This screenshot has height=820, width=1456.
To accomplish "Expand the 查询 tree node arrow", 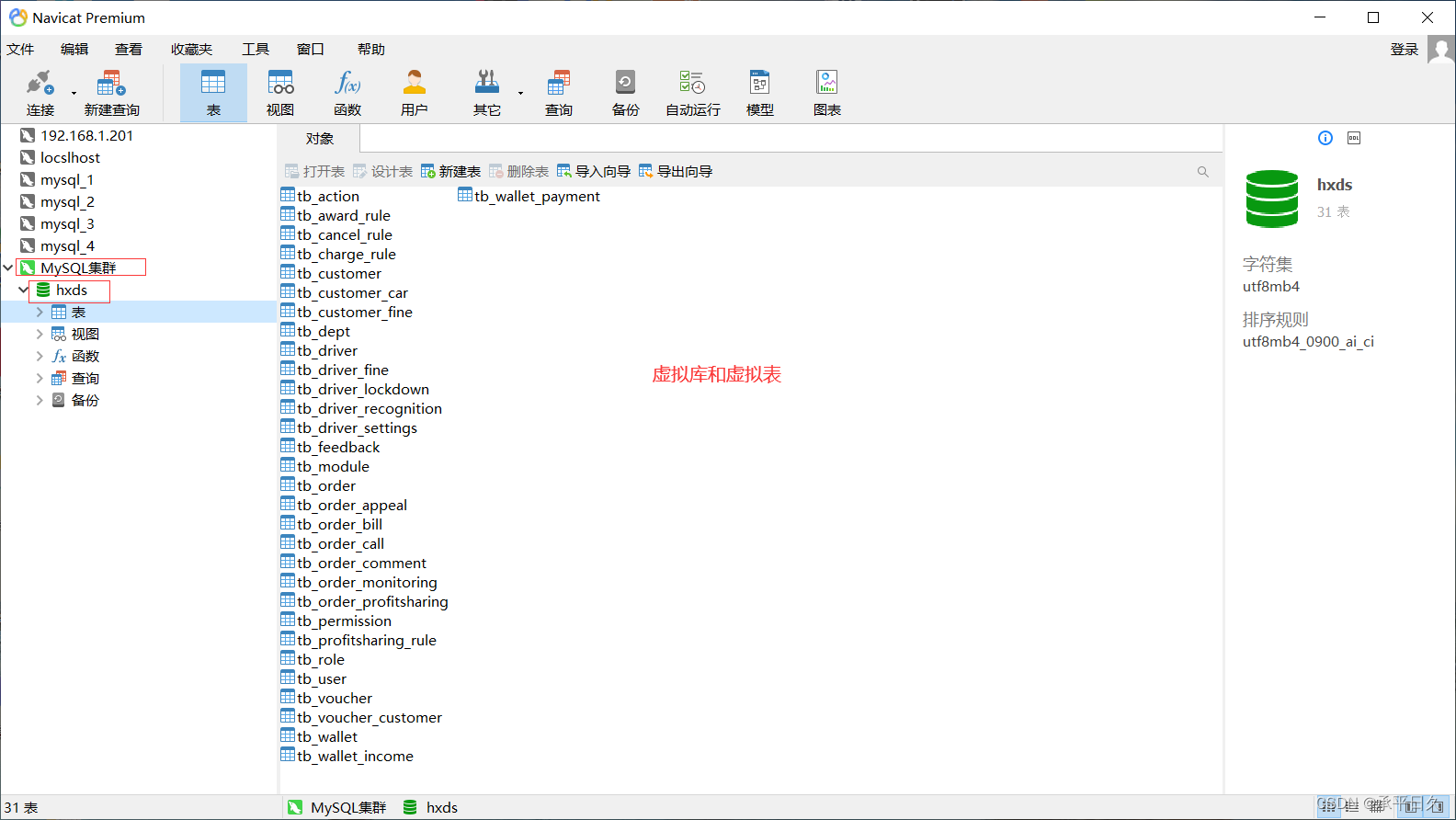I will point(40,378).
